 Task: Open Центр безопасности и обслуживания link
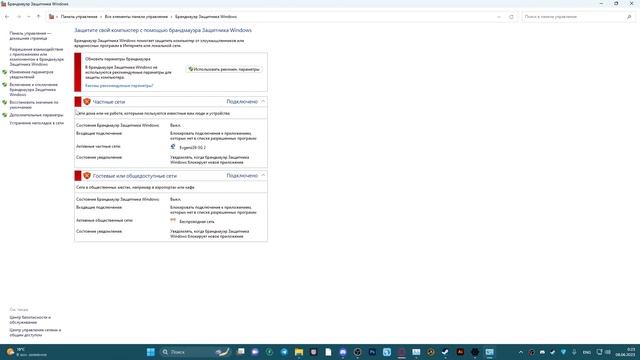(30, 320)
